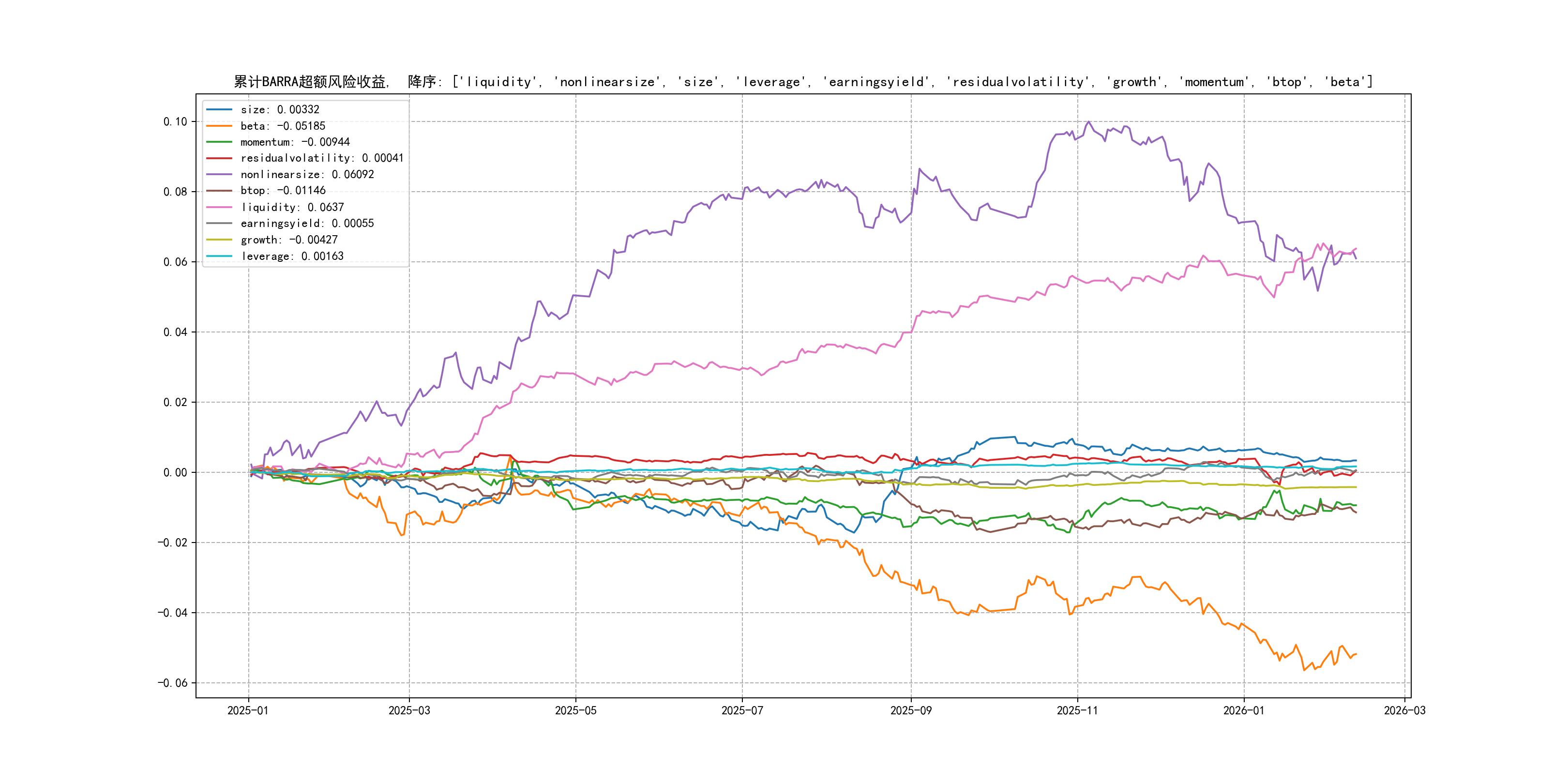Click the 2025-01 x-axis tick label
The width and height of the screenshot is (1568, 784).
[248, 710]
